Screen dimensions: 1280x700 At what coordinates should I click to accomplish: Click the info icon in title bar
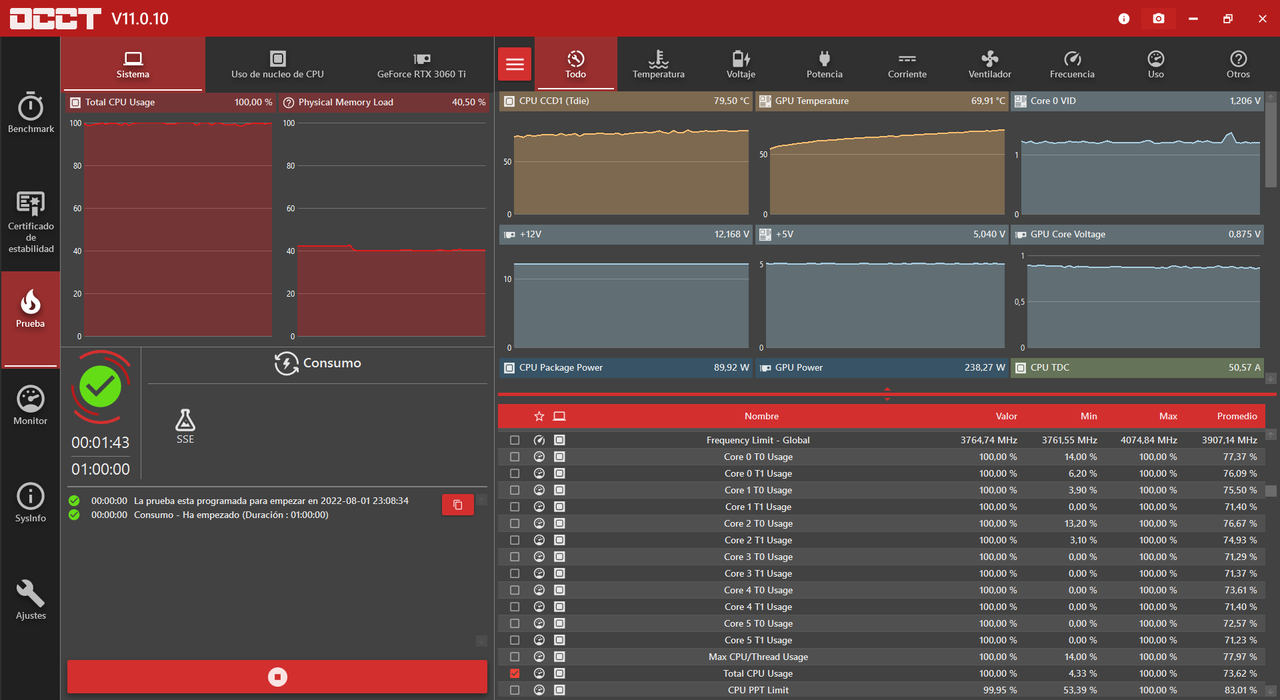pyautogui.click(x=1124, y=19)
